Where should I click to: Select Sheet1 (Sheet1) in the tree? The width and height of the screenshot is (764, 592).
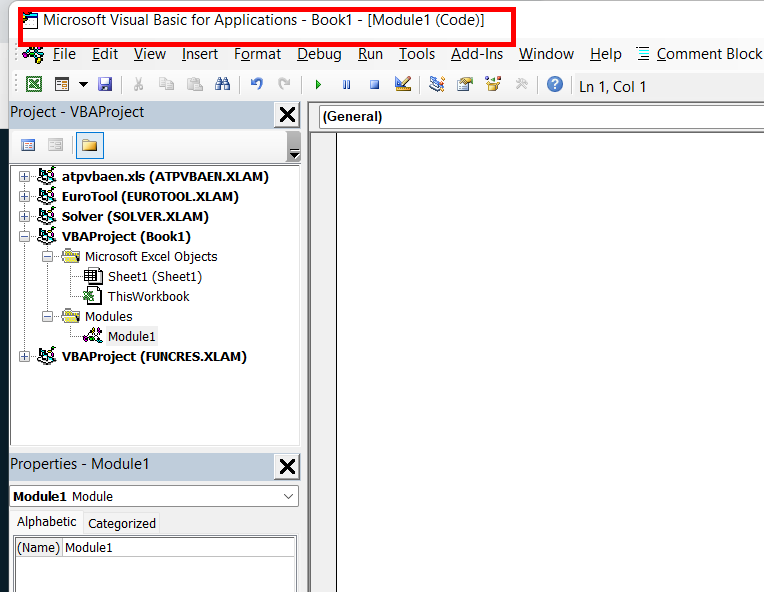point(155,276)
